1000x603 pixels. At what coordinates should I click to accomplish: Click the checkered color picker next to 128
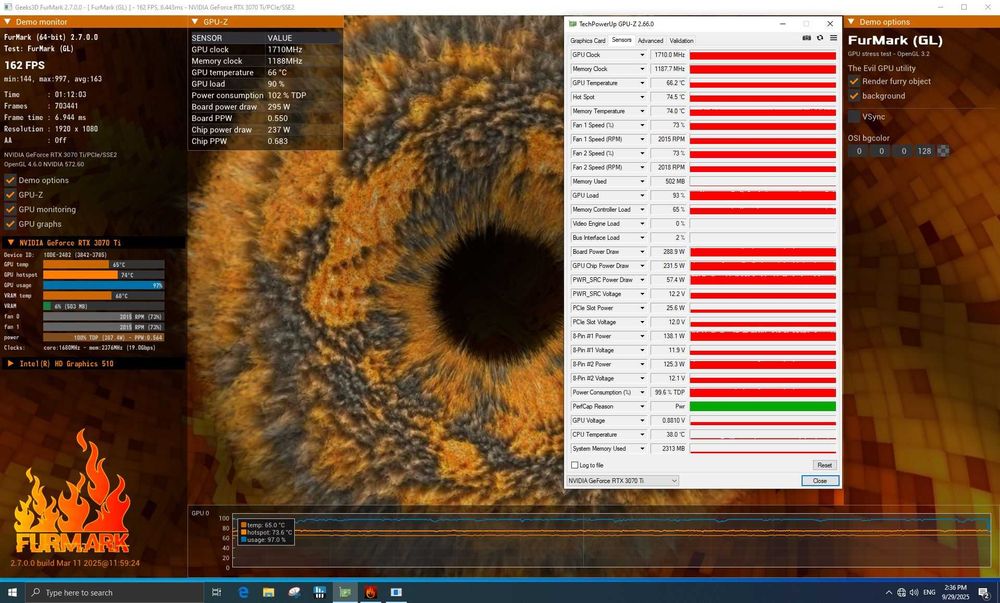tap(943, 151)
